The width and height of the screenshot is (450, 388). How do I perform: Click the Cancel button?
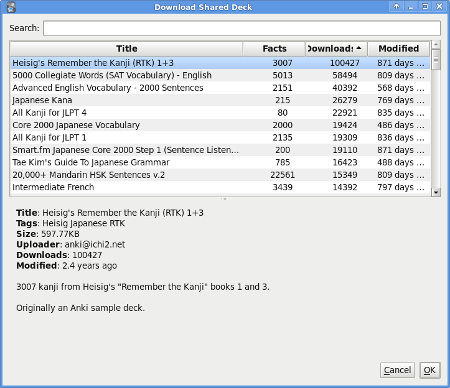[x=397, y=370]
